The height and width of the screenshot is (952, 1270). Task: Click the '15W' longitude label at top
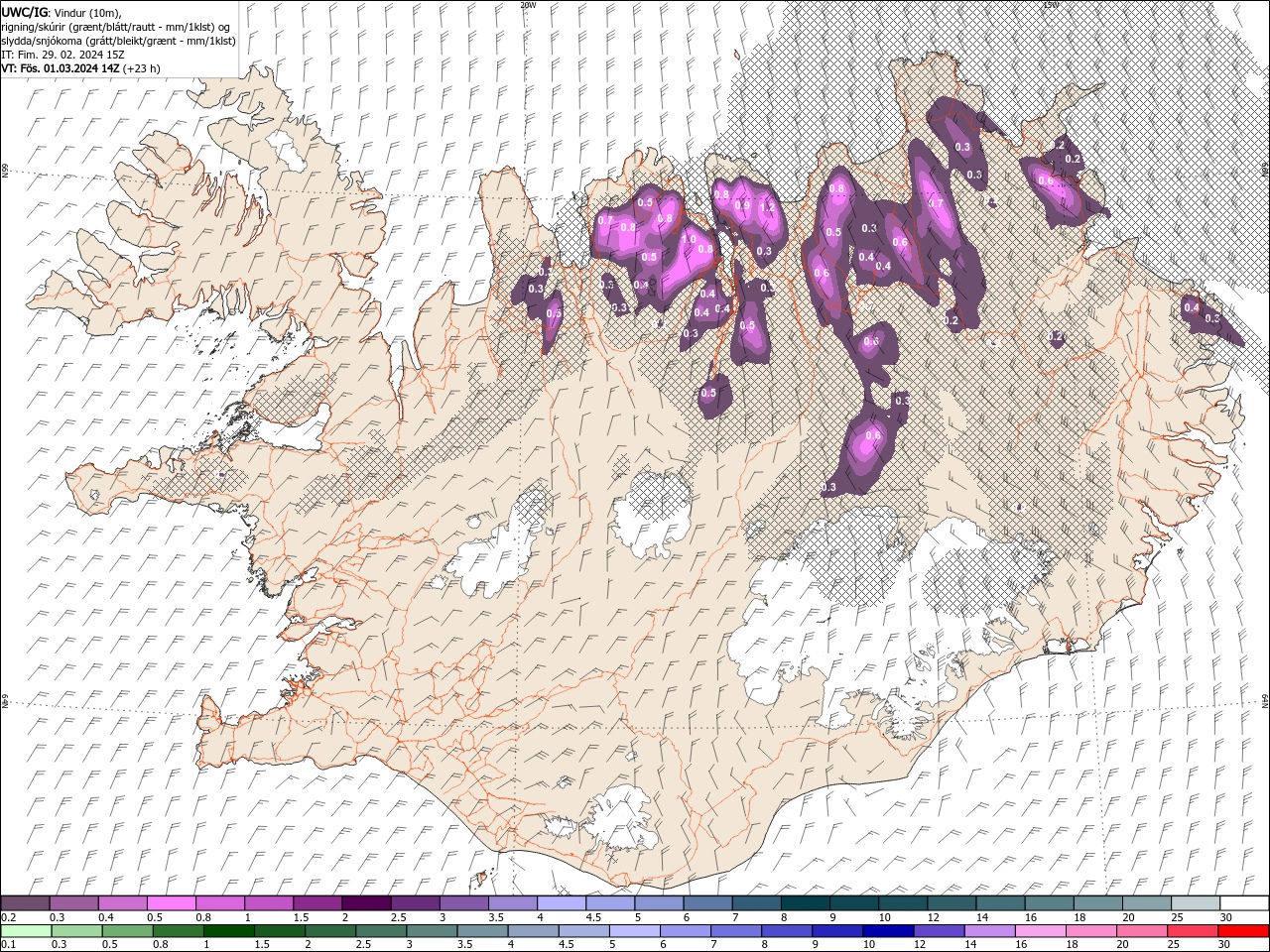click(1050, 5)
